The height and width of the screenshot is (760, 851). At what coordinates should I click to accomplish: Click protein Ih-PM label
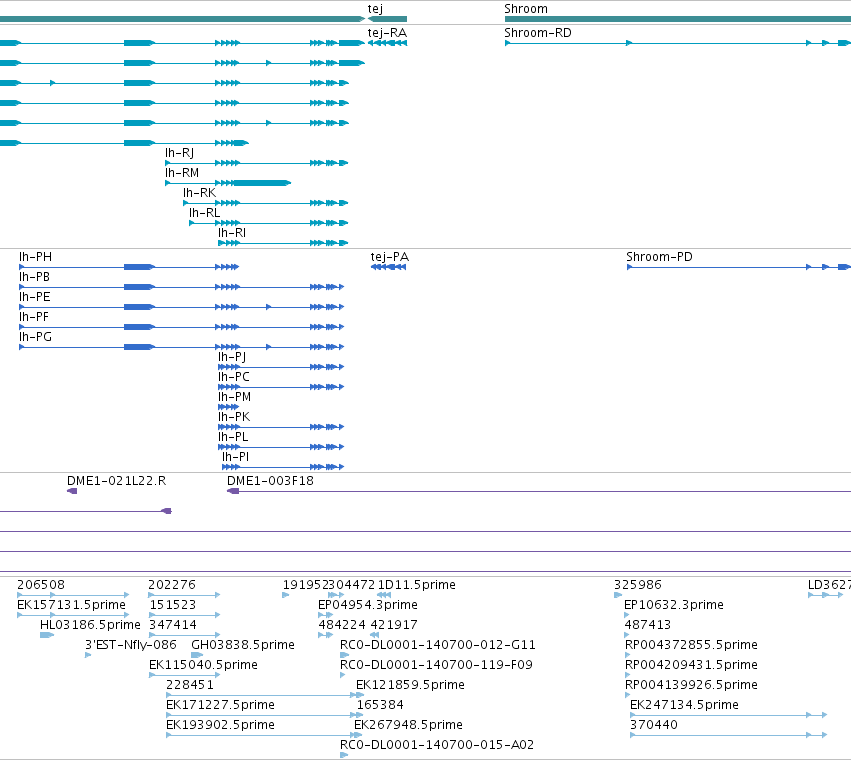tap(234, 397)
